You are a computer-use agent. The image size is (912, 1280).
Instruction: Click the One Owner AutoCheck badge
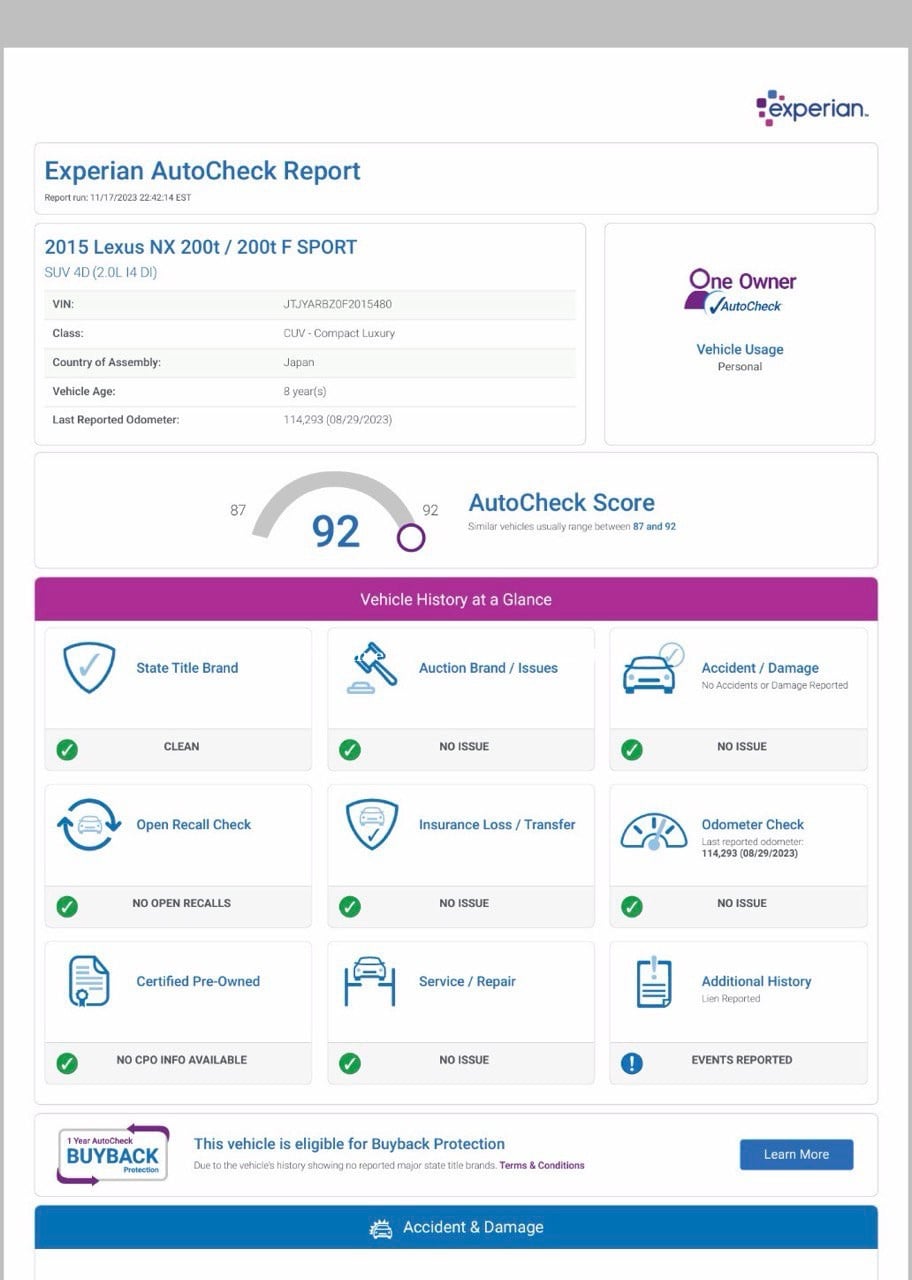(740, 291)
